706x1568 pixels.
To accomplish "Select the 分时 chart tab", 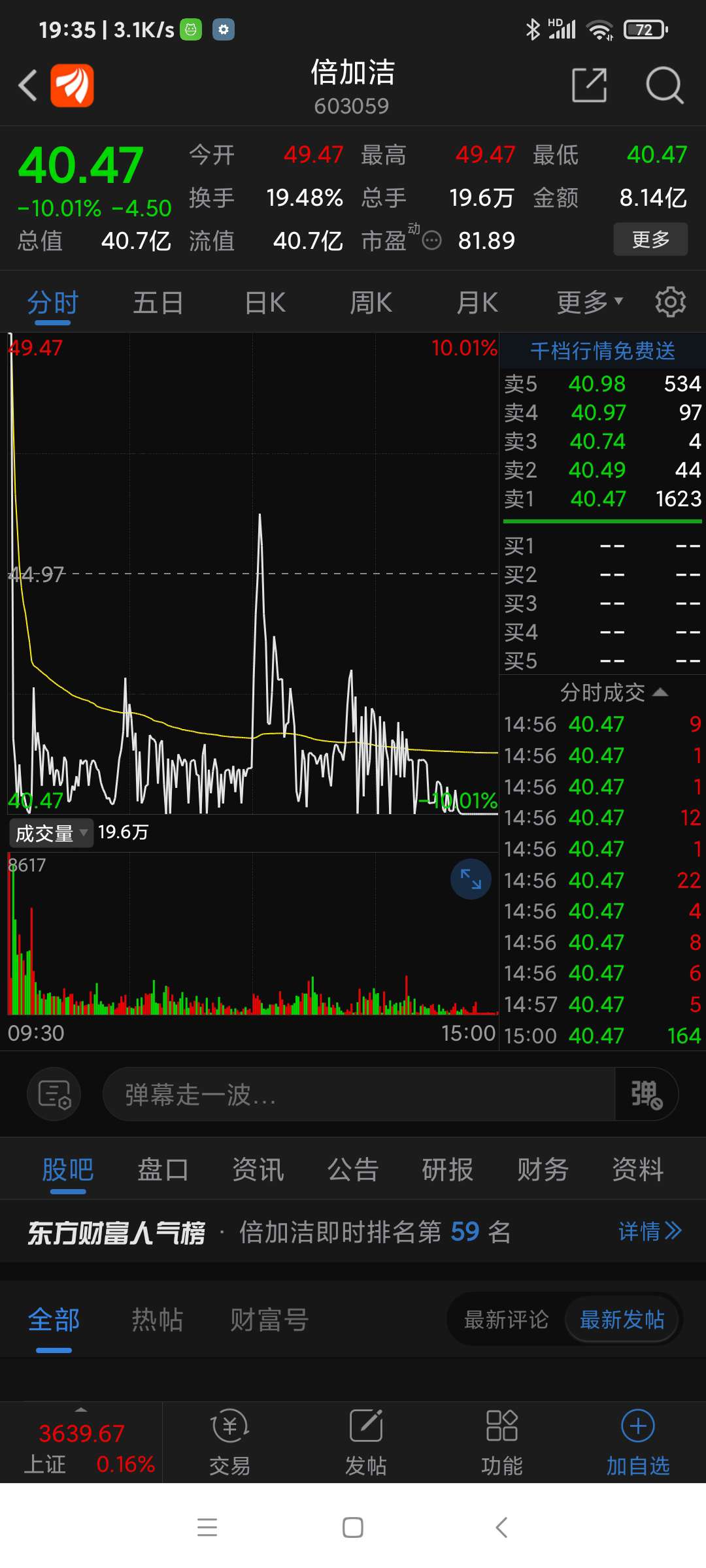I will tap(53, 303).
